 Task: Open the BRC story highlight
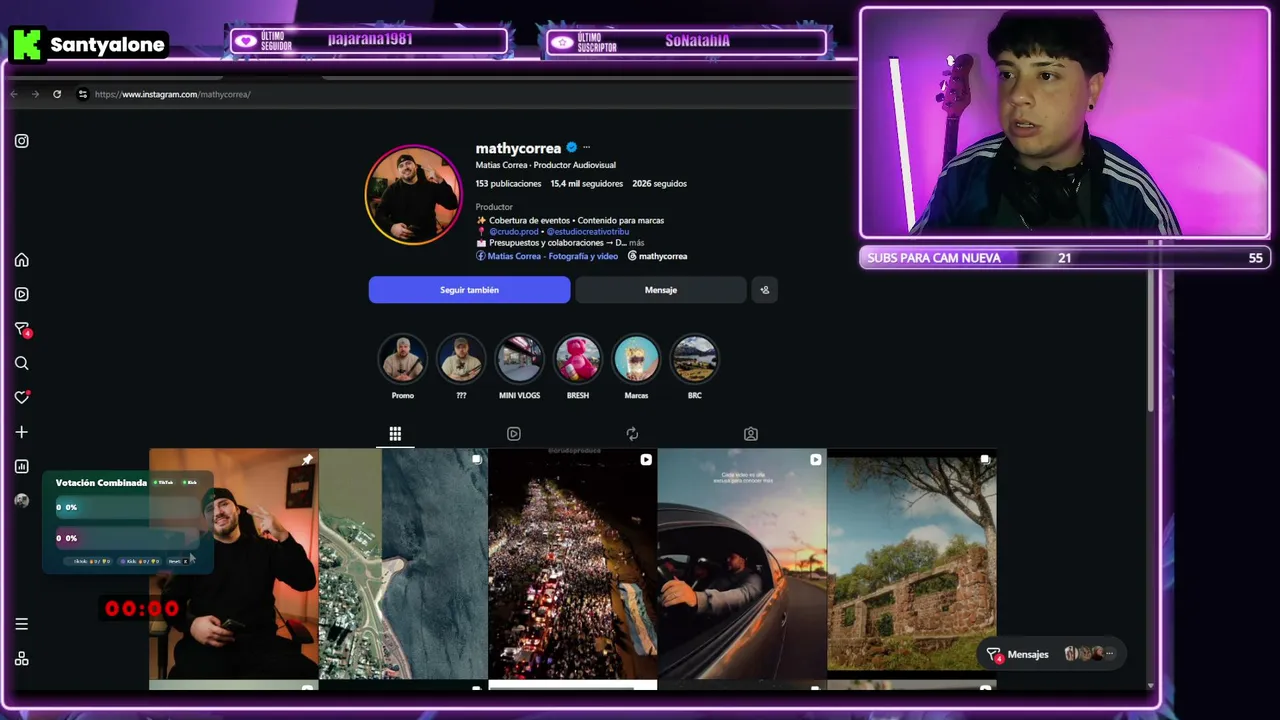pos(695,359)
